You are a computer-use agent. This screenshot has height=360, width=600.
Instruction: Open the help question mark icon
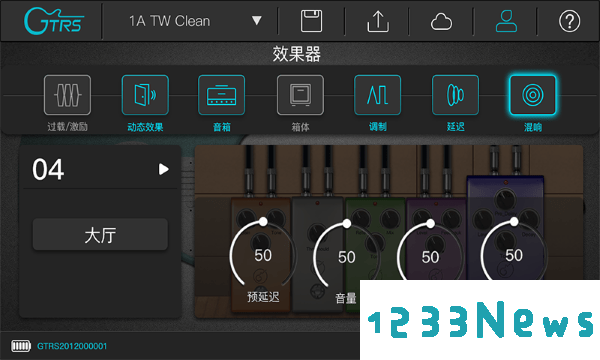pyautogui.click(x=569, y=21)
